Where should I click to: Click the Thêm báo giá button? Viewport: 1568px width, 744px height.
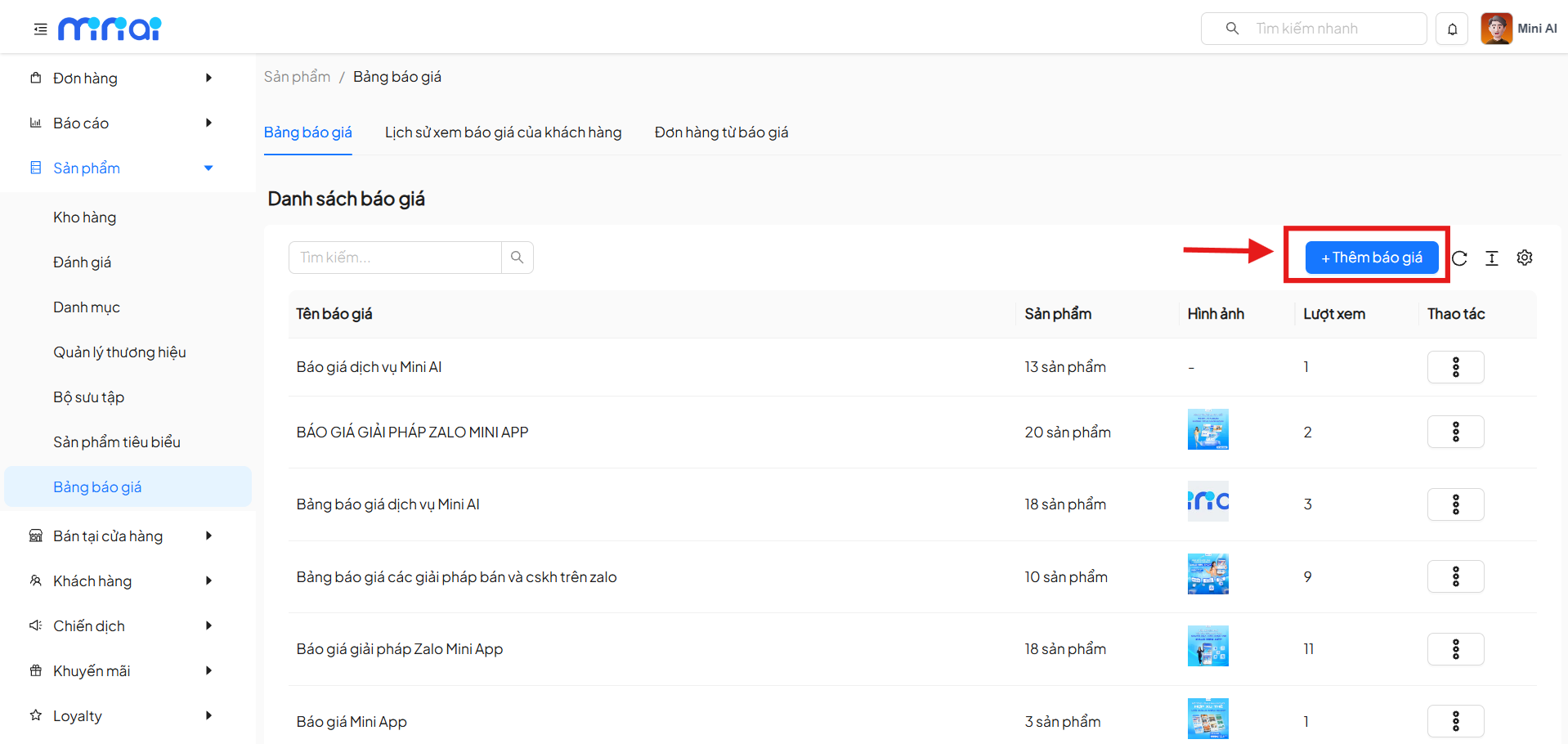pyautogui.click(x=1371, y=258)
